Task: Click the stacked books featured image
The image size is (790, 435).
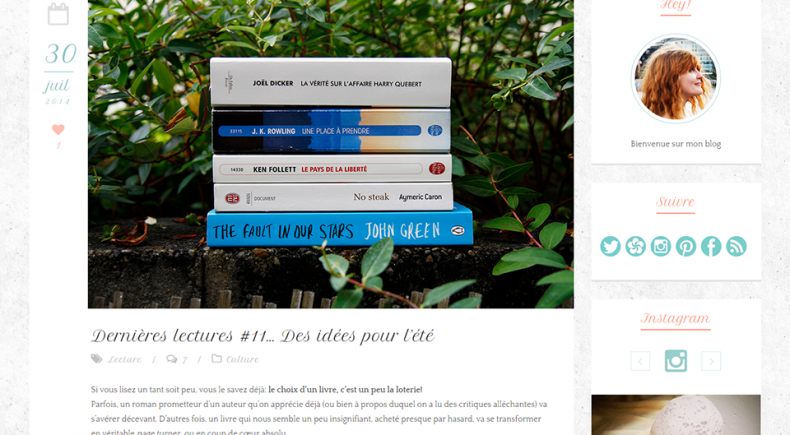Action: [x=331, y=154]
